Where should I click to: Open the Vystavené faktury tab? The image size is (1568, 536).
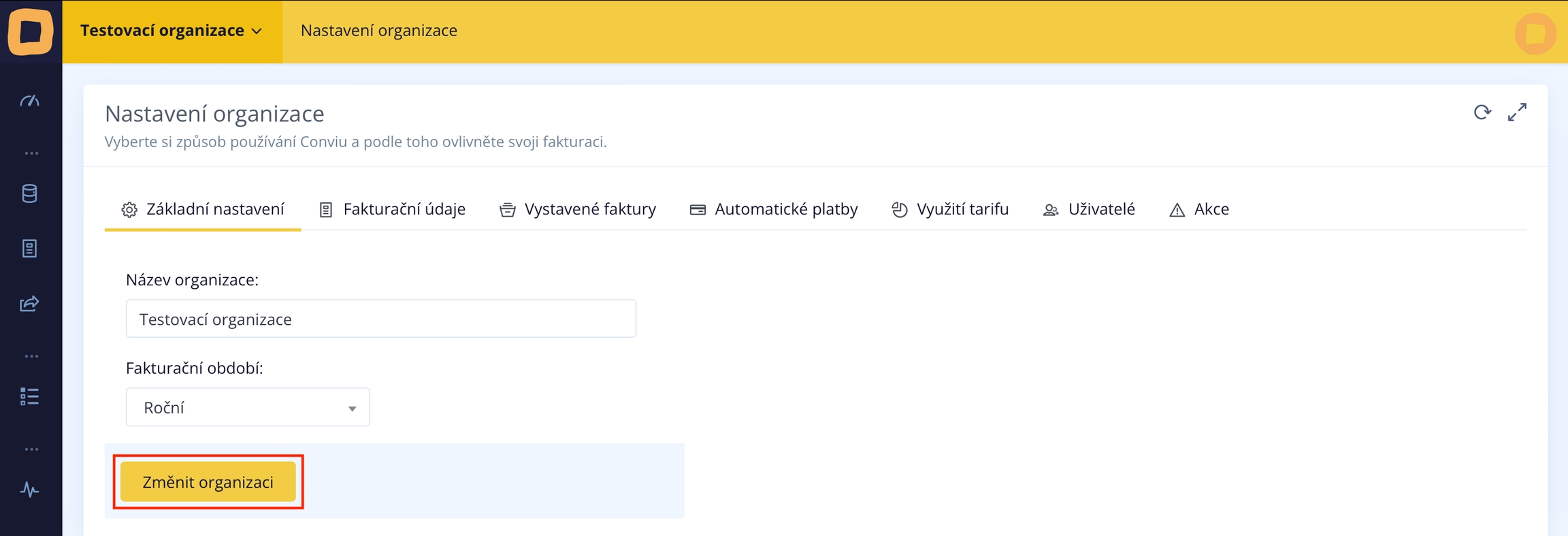(x=578, y=209)
